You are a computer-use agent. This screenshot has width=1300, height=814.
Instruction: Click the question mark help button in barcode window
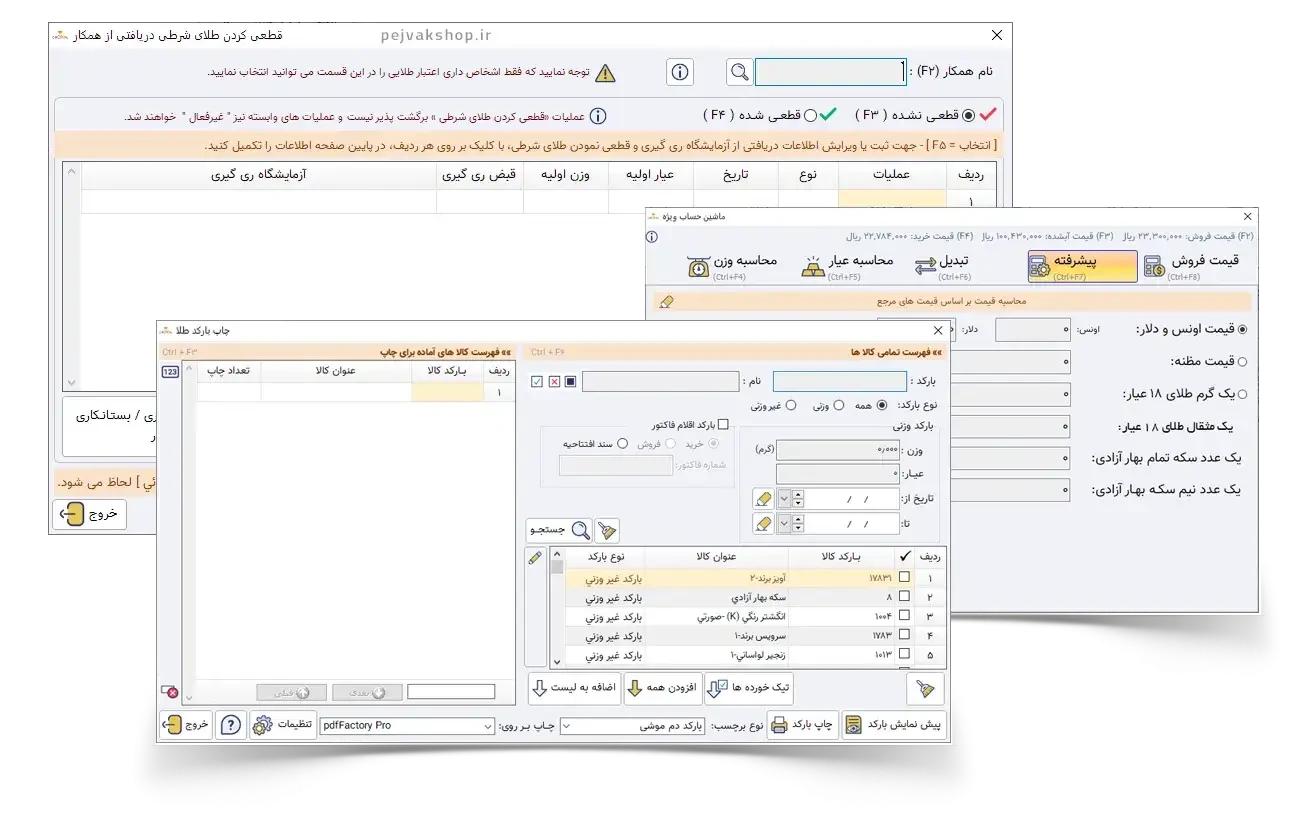coord(229,726)
